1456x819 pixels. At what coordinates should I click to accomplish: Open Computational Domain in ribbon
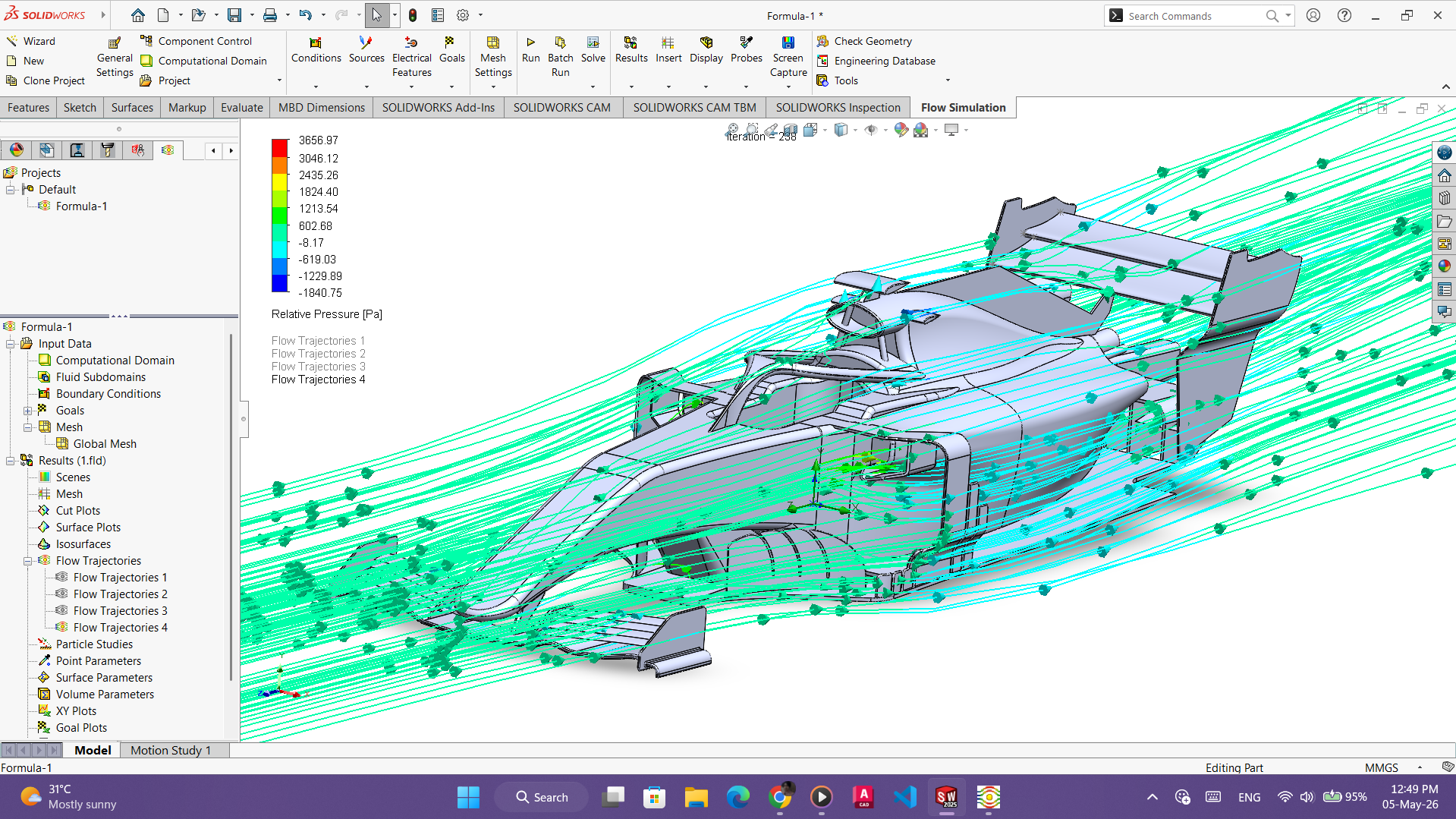[203, 61]
